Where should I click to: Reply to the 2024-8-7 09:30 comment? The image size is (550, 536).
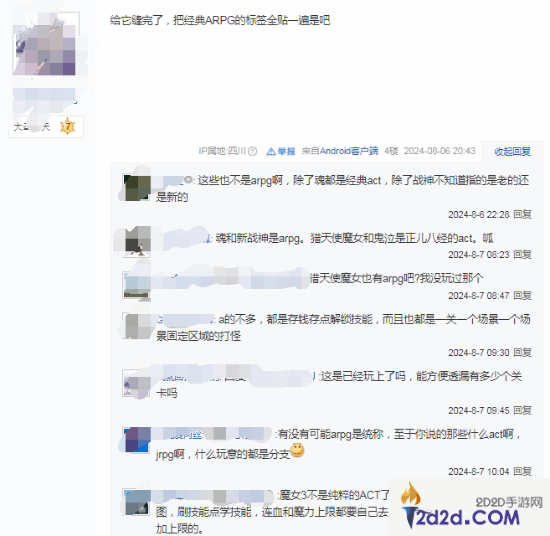coord(522,353)
